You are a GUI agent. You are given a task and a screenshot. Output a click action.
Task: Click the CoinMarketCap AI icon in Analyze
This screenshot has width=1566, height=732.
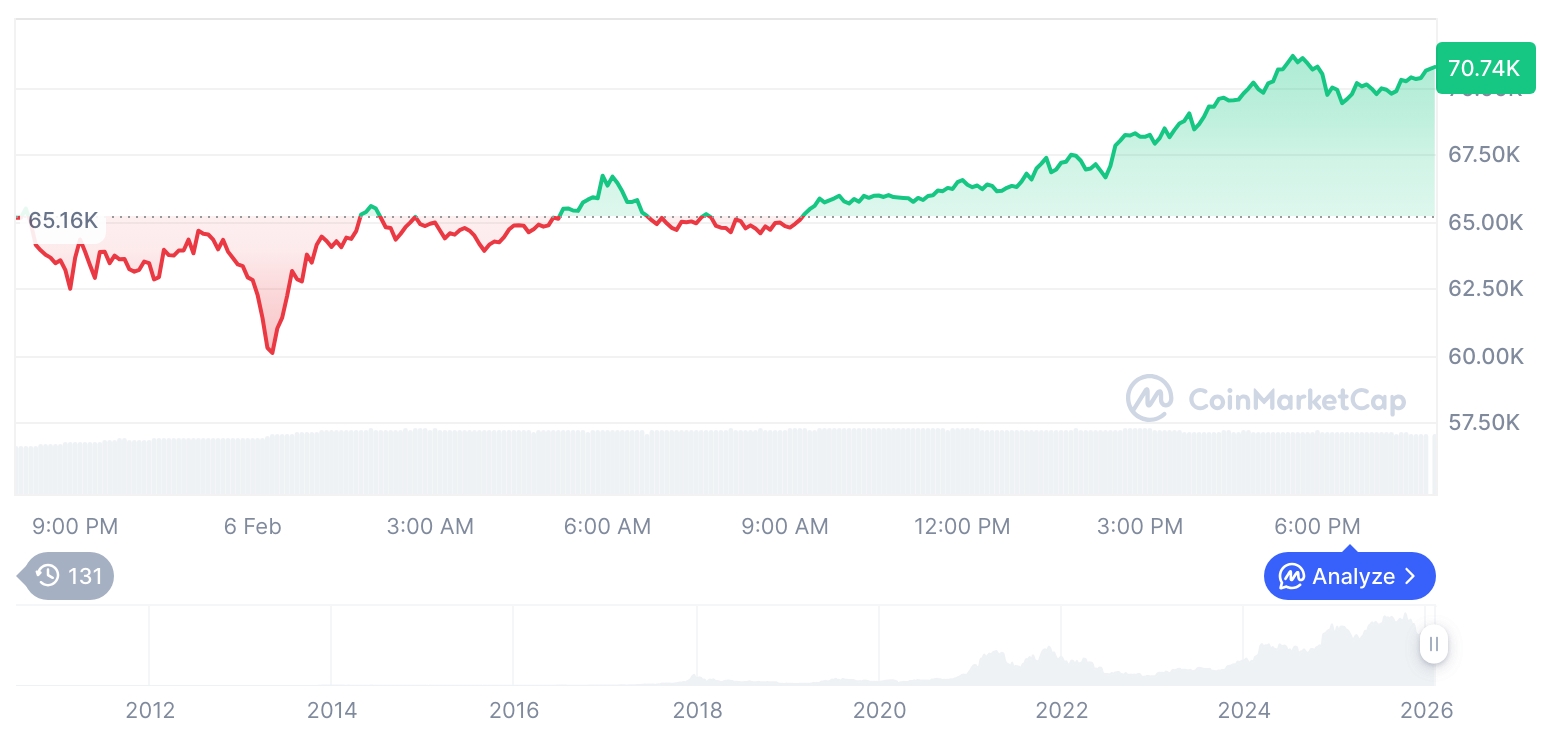click(x=1292, y=576)
